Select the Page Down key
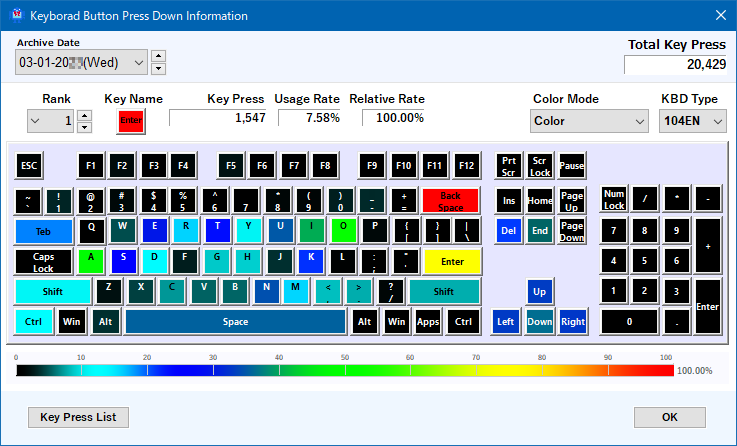The image size is (737, 446). coord(572,231)
